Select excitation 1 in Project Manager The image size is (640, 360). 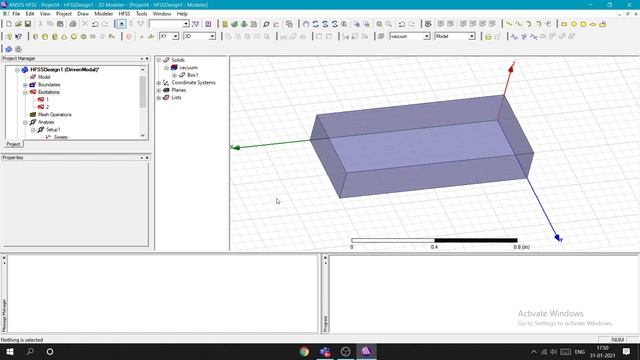pos(47,100)
